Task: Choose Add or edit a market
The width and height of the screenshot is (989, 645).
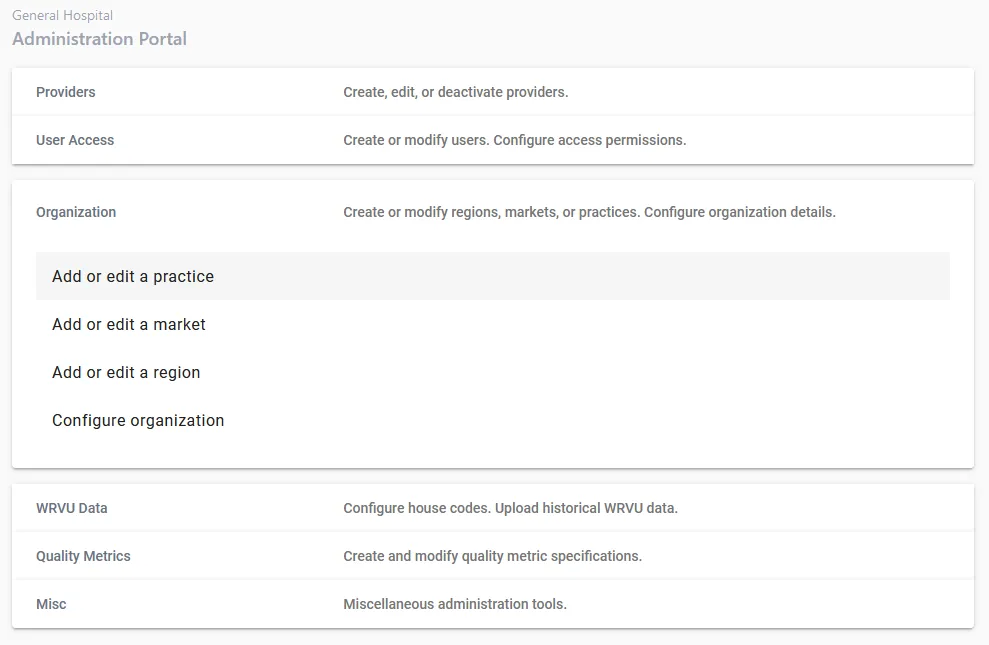Action: pos(129,324)
